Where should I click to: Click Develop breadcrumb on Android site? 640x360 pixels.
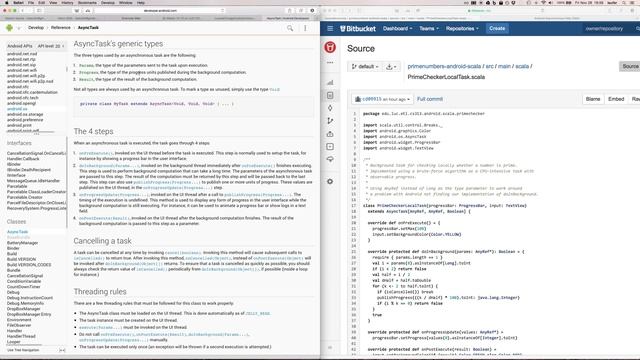pos(36,28)
